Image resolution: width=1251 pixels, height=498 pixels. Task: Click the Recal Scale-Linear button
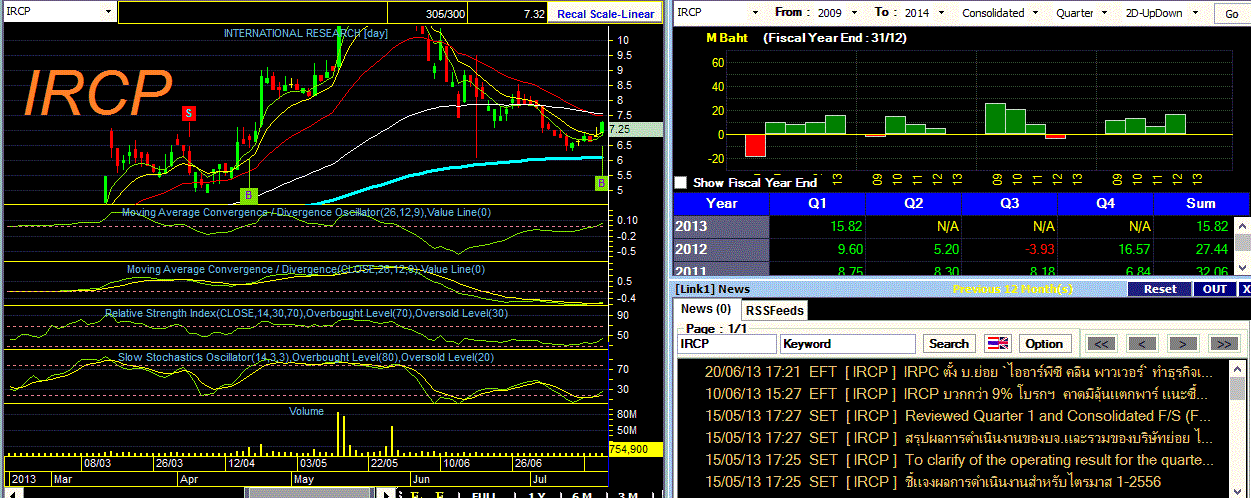click(606, 14)
